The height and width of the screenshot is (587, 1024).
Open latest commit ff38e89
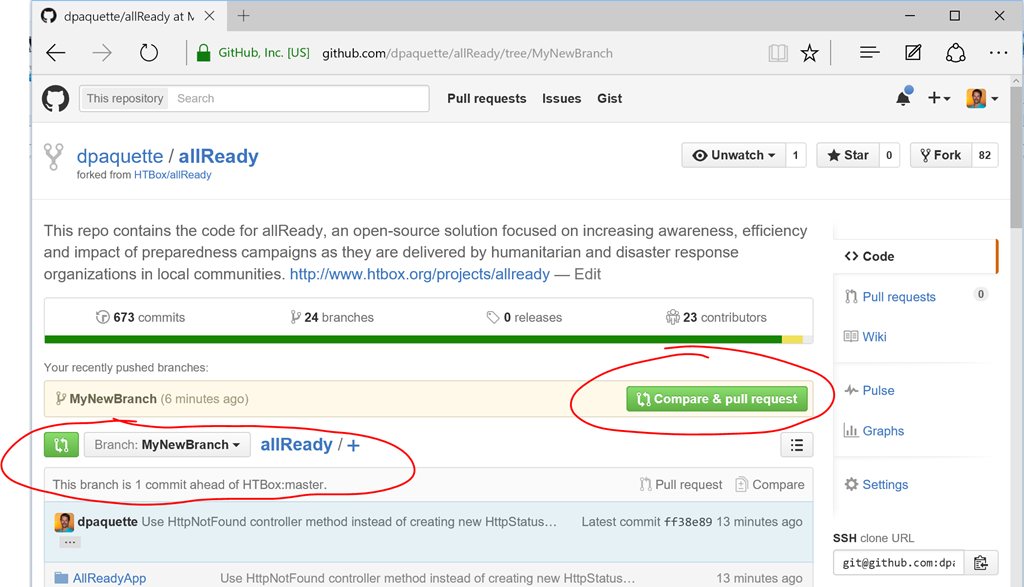click(x=688, y=522)
